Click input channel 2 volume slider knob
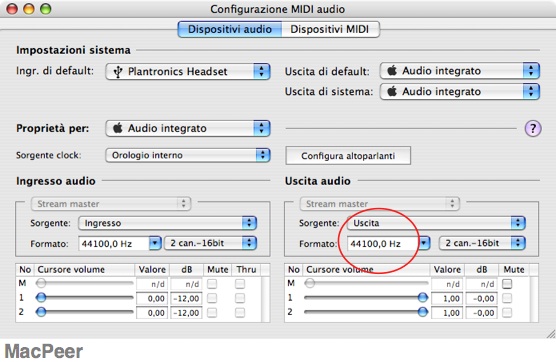 pos(41,312)
